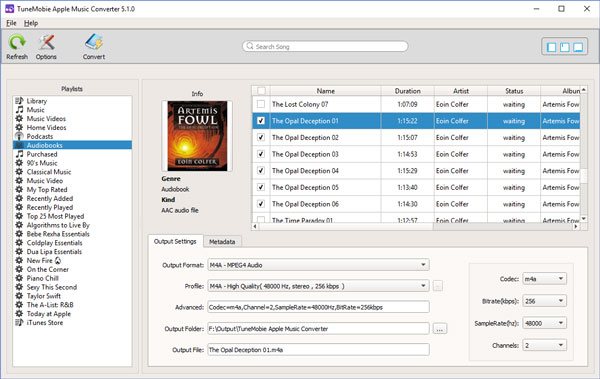Viewport: 600px width, 379px height.
Task: Uncheck The Opal Deception 02 checkbox
Action: pos(261,137)
